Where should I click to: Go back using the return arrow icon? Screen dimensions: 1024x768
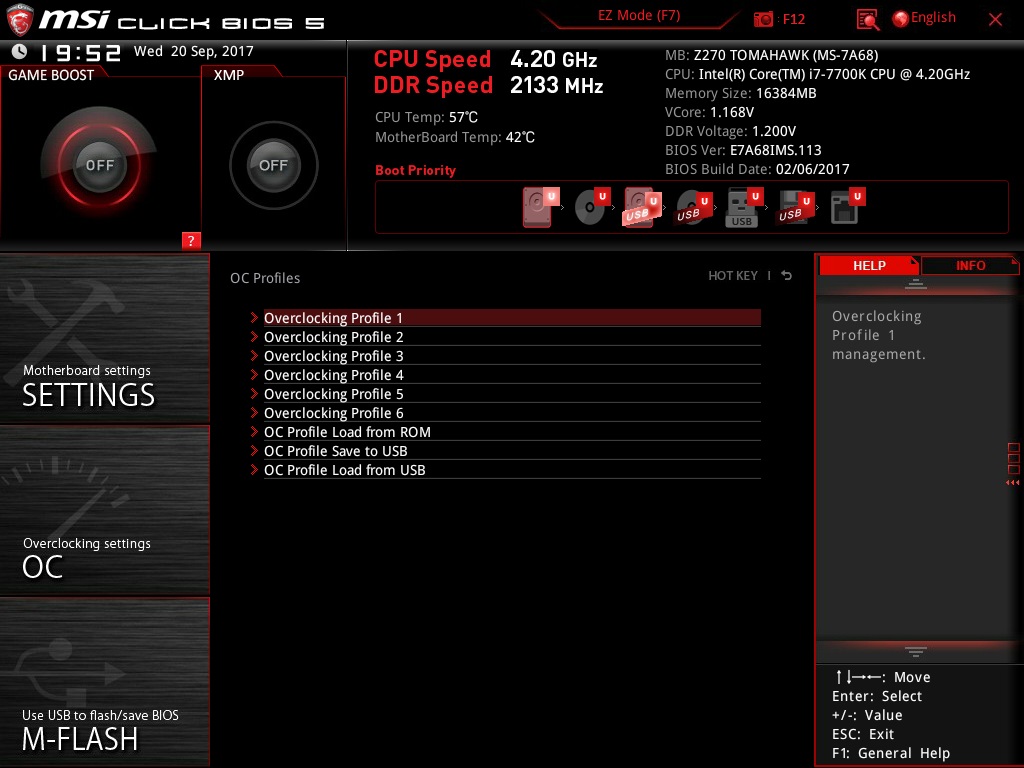pyautogui.click(x=786, y=276)
